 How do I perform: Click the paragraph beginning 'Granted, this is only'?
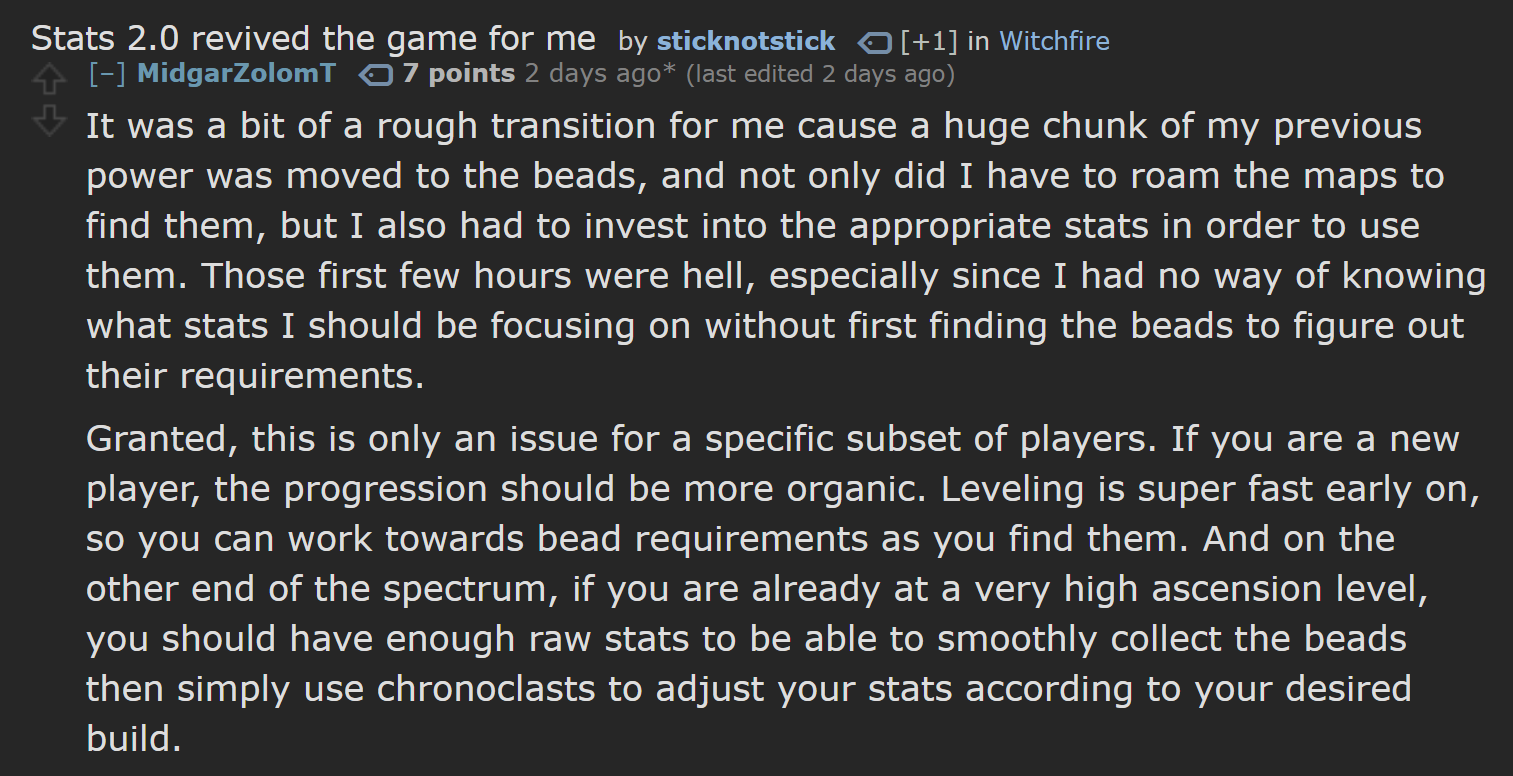click(782, 589)
